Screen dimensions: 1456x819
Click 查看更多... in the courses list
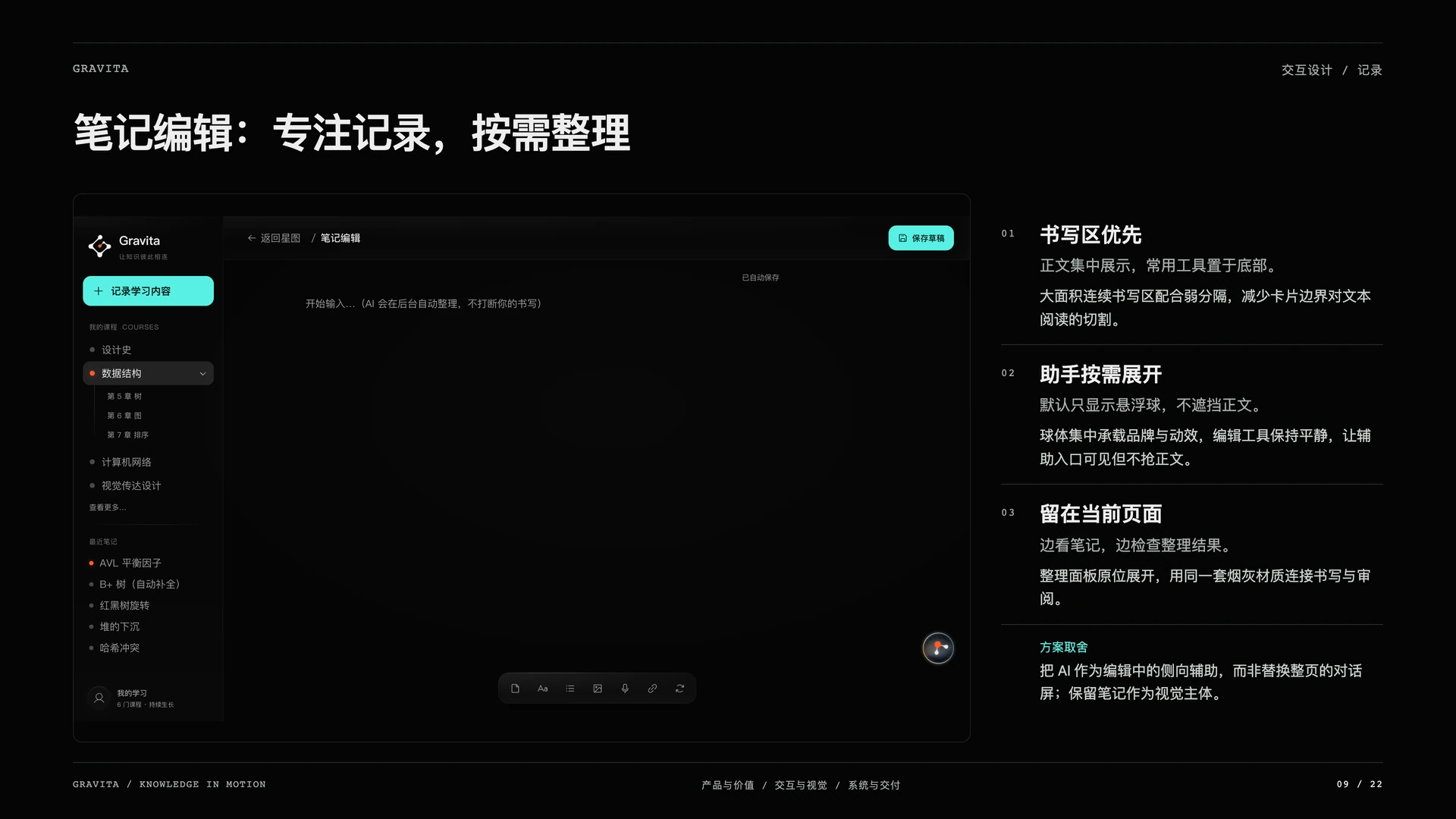pyautogui.click(x=108, y=507)
